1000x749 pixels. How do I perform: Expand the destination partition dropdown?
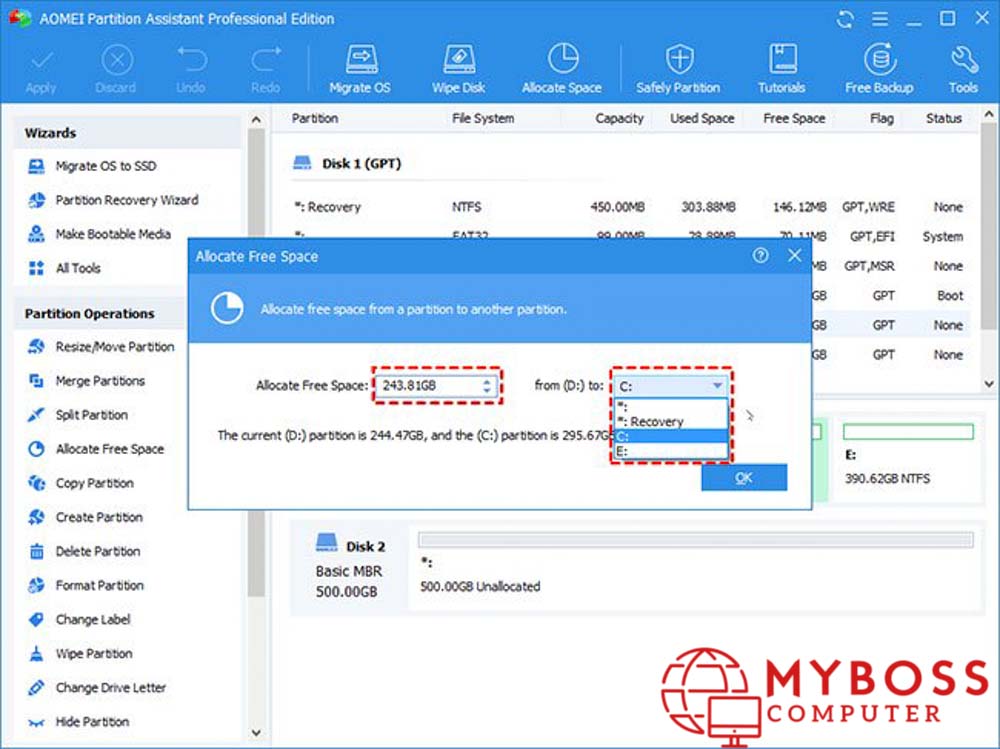click(717, 386)
